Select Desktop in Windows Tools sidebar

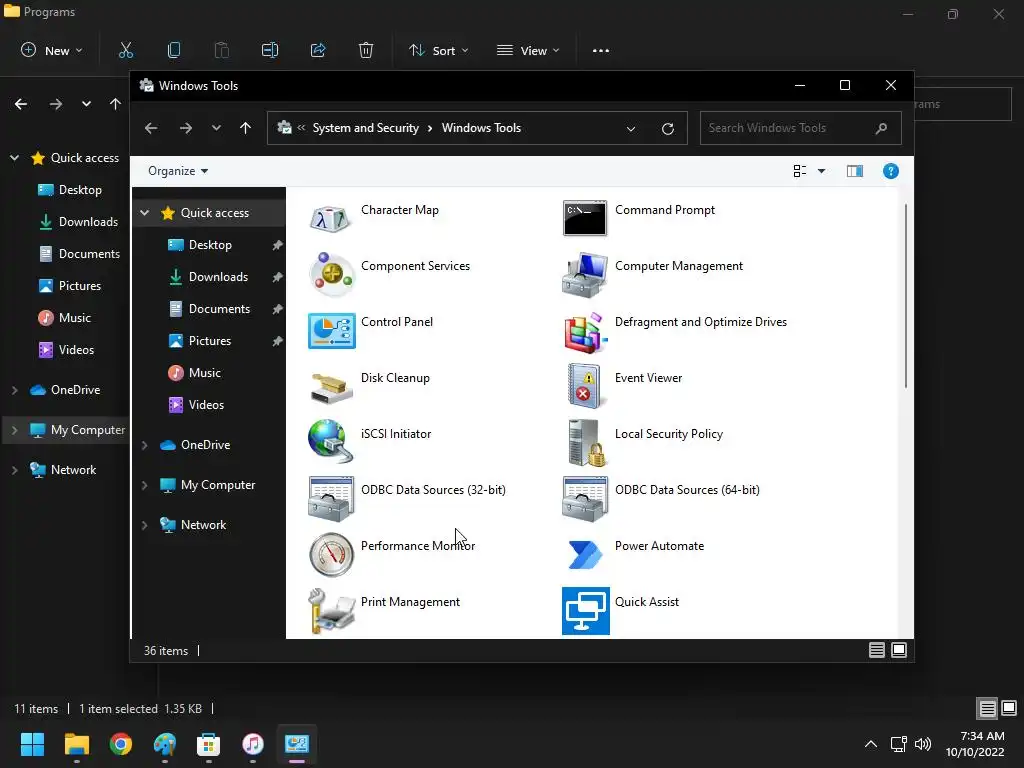[x=209, y=245]
